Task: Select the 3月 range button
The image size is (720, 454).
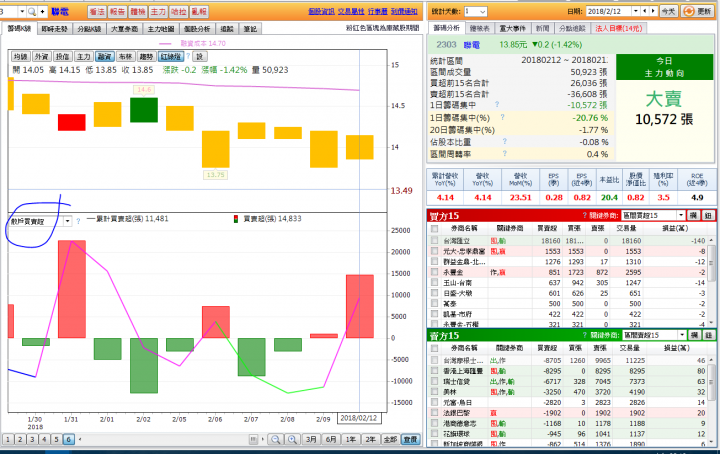Action: click(311, 439)
